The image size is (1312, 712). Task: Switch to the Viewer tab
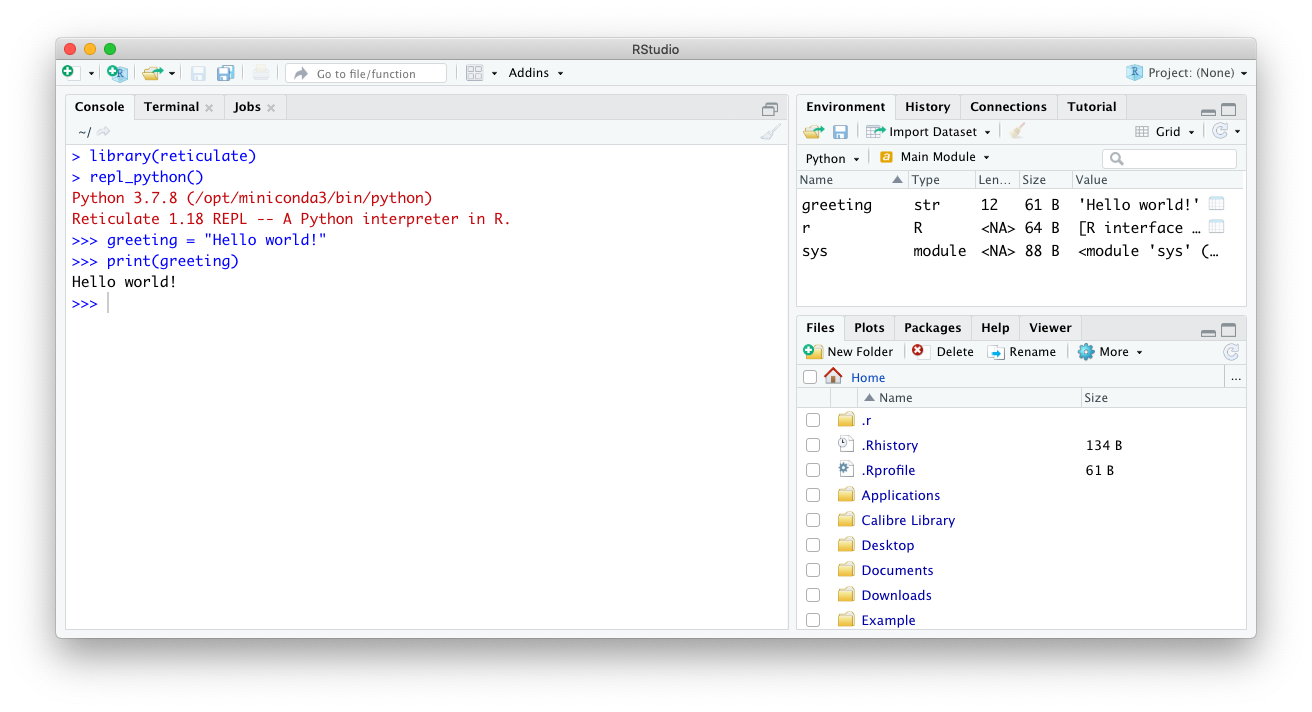pyautogui.click(x=1050, y=328)
